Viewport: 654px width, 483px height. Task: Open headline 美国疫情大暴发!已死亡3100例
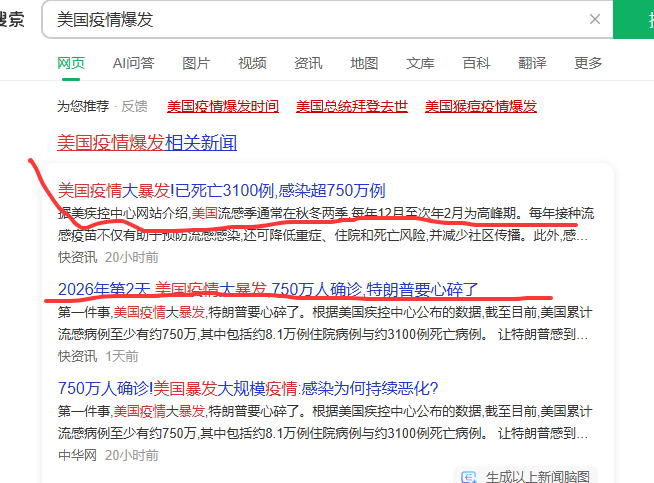point(221,191)
